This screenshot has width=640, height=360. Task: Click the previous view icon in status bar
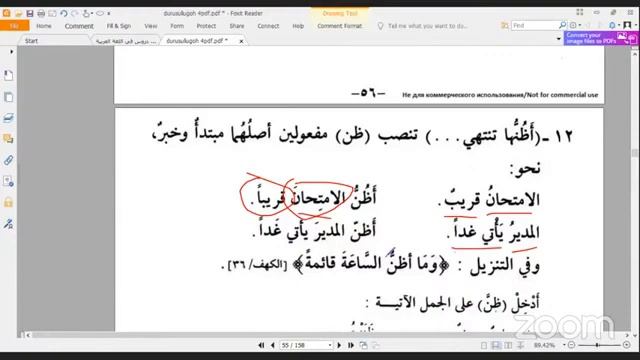click(363, 345)
